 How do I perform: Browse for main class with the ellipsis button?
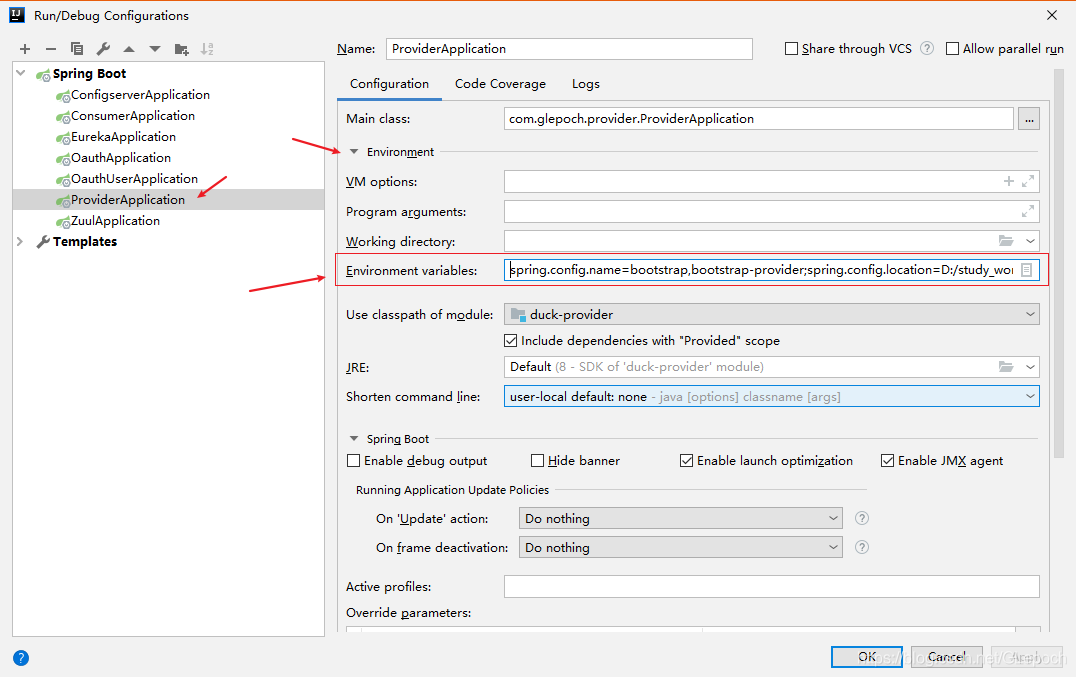pyautogui.click(x=1029, y=119)
